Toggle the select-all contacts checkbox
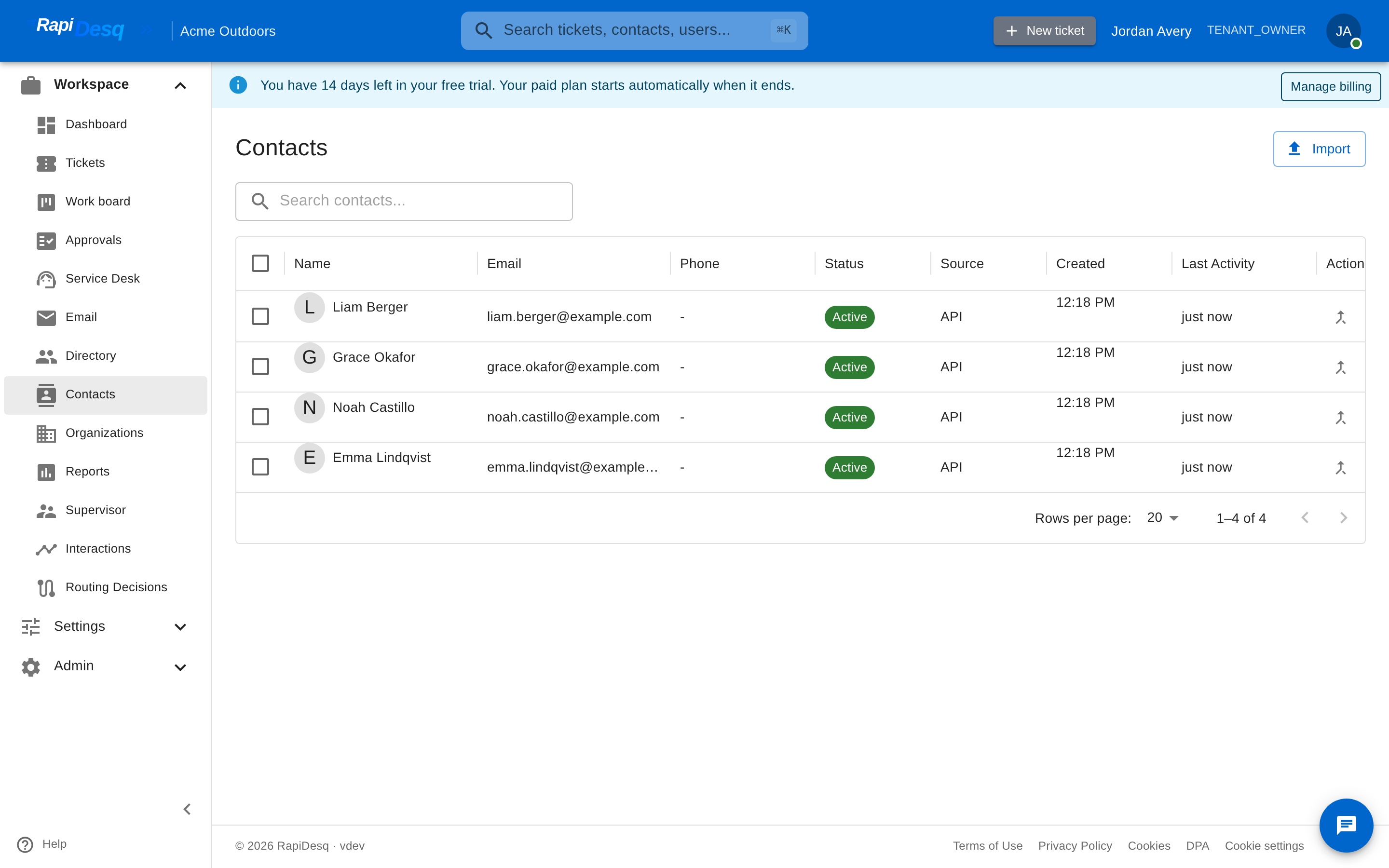Viewport: 1389px width, 868px height. [260, 263]
